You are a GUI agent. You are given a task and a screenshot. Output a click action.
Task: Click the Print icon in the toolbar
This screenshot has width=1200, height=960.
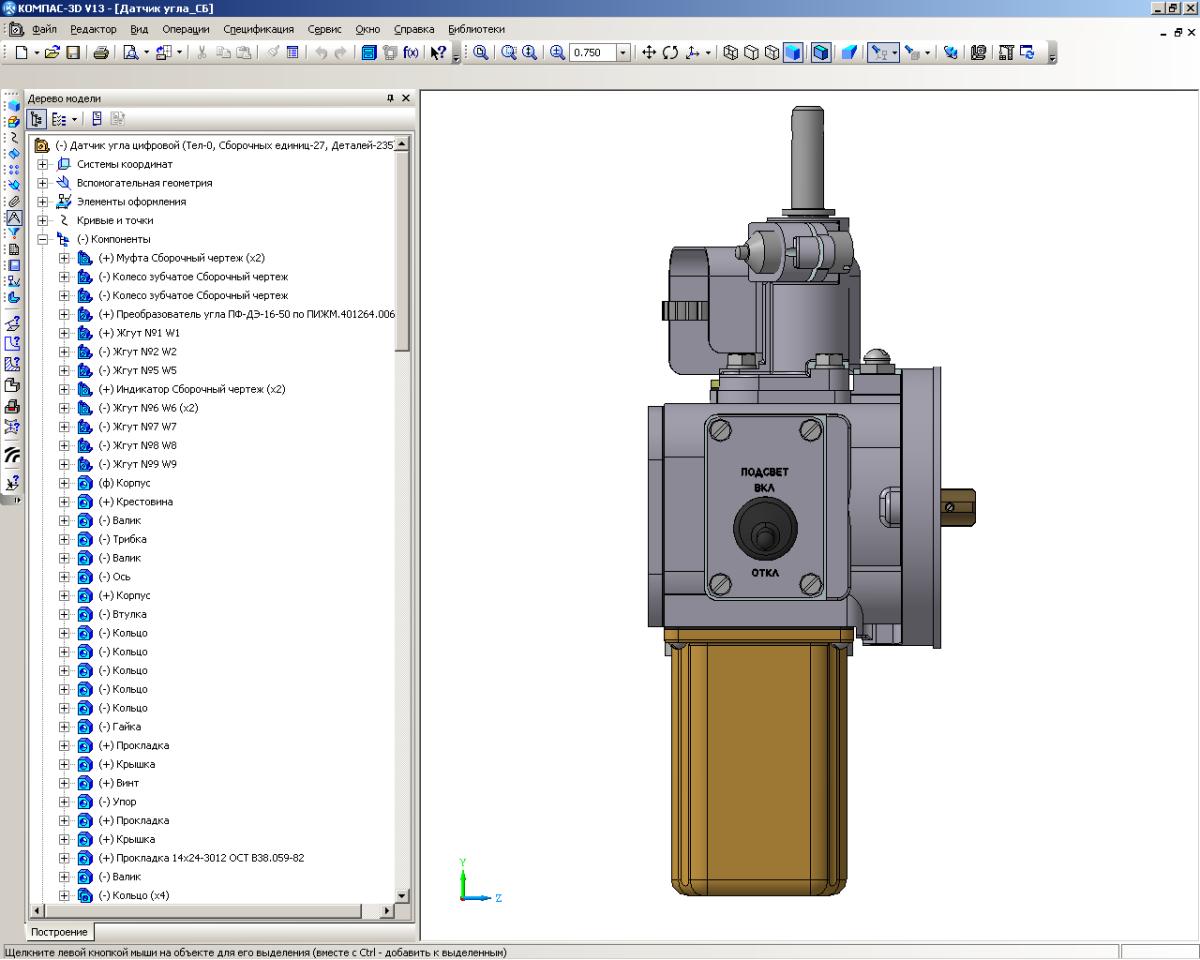click(x=101, y=53)
